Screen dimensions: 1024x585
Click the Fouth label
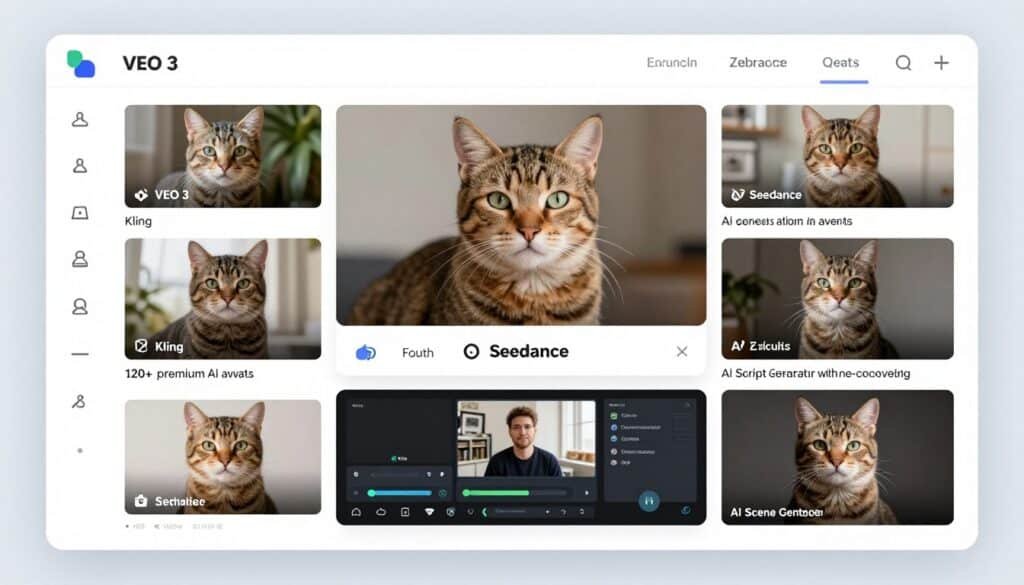pyautogui.click(x=417, y=353)
